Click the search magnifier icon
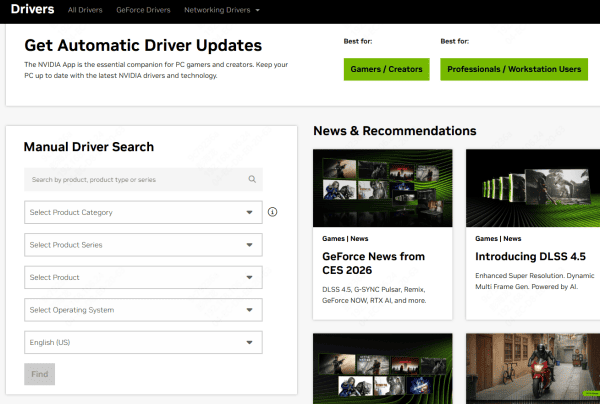600x404 pixels. pyautogui.click(x=253, y=180)
